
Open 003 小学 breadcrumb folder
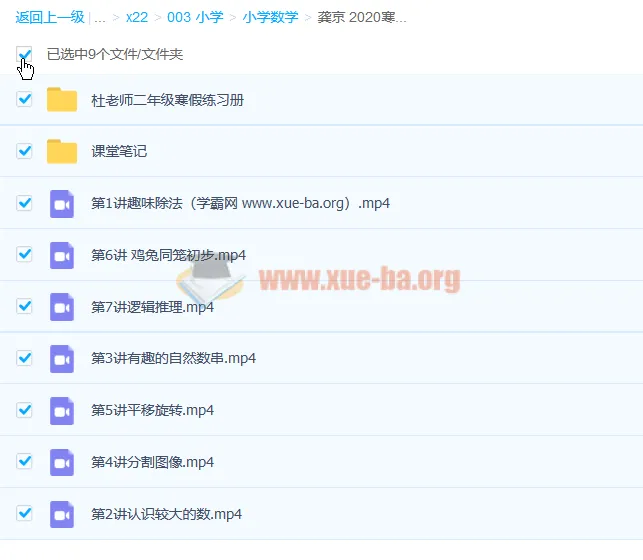pyautogui.click(x=195, y=18)
